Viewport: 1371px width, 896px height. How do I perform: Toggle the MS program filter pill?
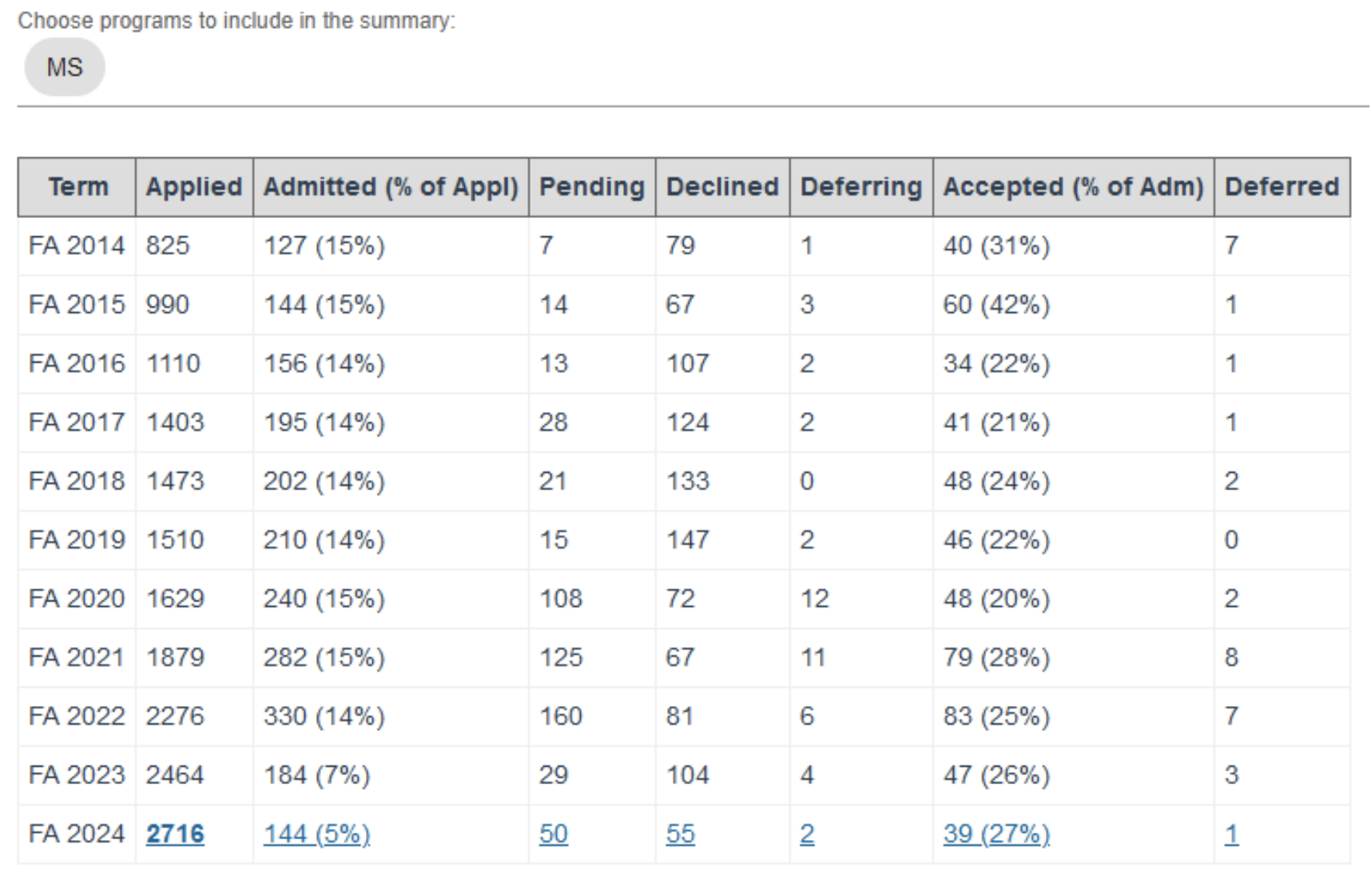pyautogui.click(x=64, y=67)
